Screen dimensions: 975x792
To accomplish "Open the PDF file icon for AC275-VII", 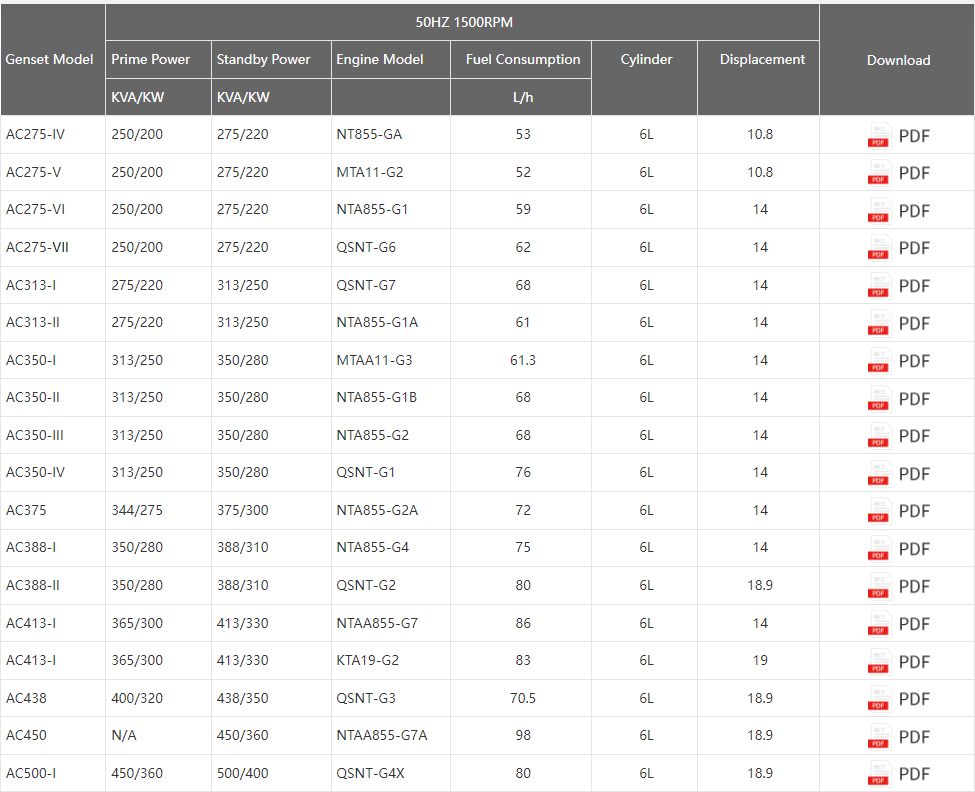I will 879,247.
